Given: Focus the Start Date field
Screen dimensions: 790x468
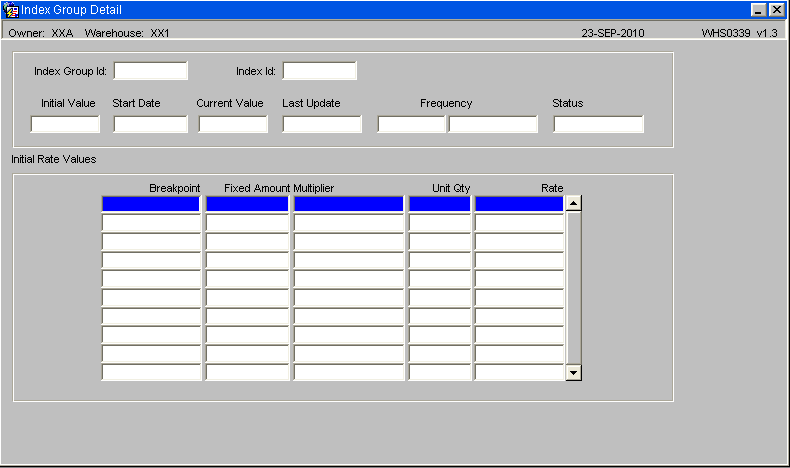Looking at the screenshot, I should [151, 124].
